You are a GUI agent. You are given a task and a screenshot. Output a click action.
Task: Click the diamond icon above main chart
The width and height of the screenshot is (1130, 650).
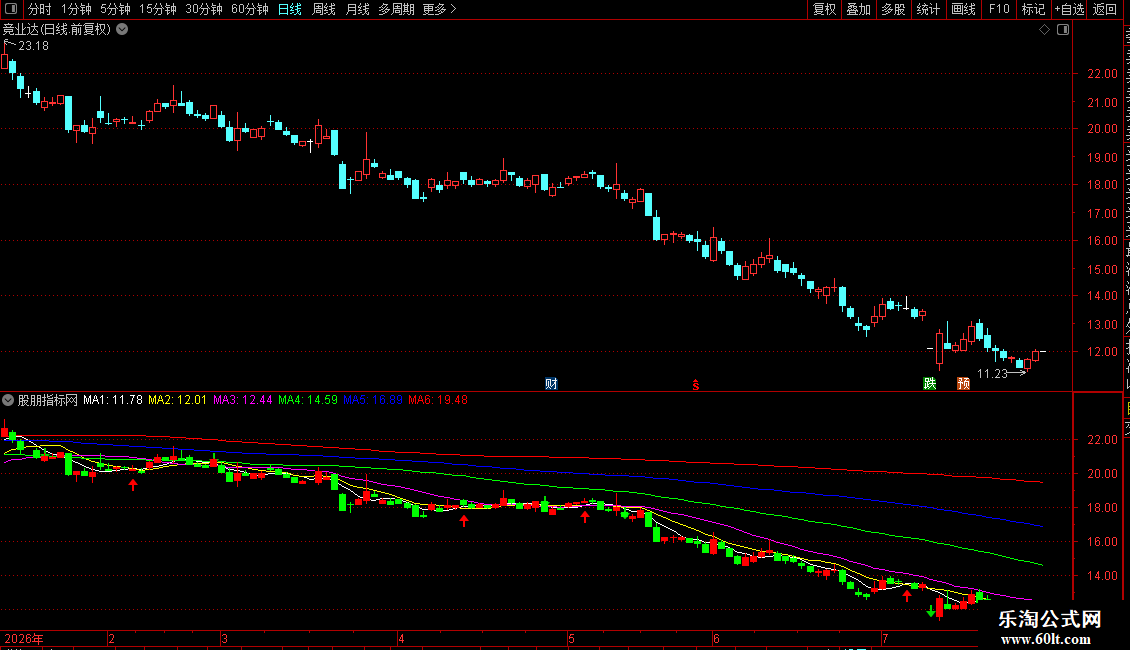tap(1044, 30)
